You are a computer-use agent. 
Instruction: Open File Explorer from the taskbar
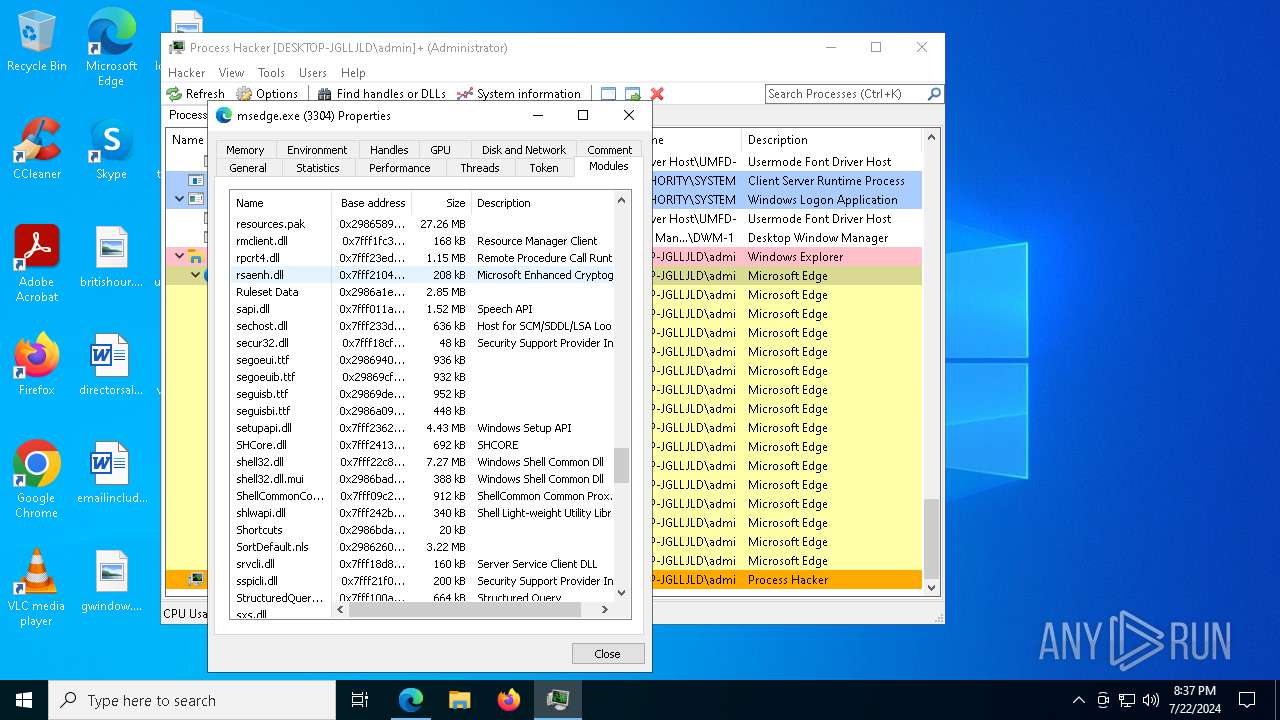460,700
